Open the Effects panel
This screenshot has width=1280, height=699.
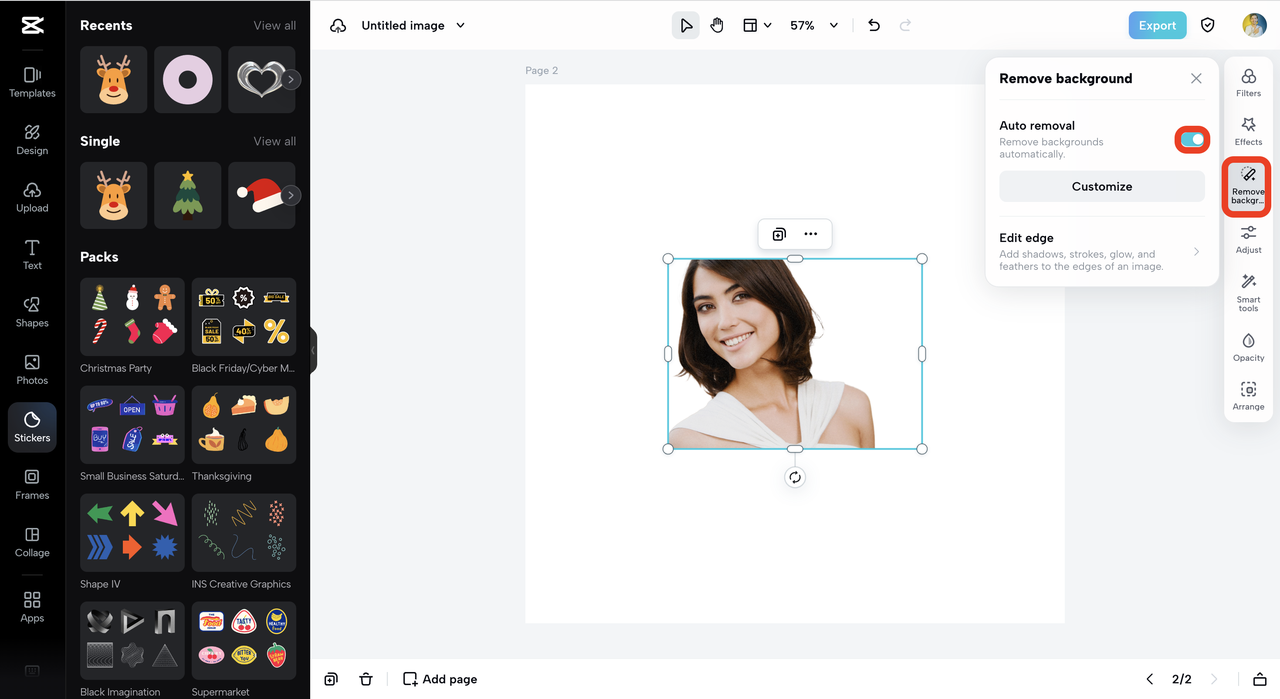(x=1248, y=131)
